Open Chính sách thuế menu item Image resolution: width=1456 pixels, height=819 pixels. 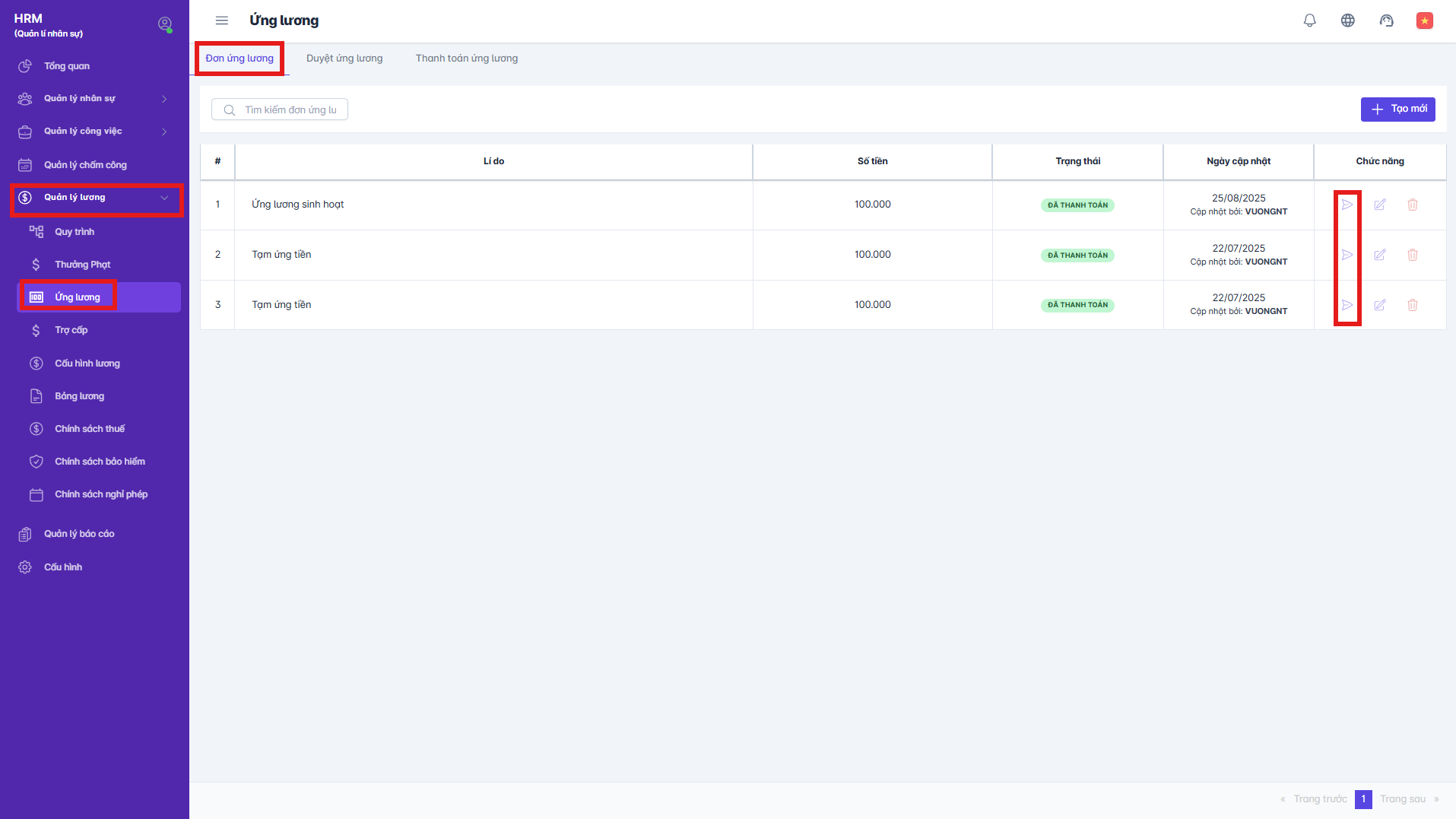coord(90,429)
